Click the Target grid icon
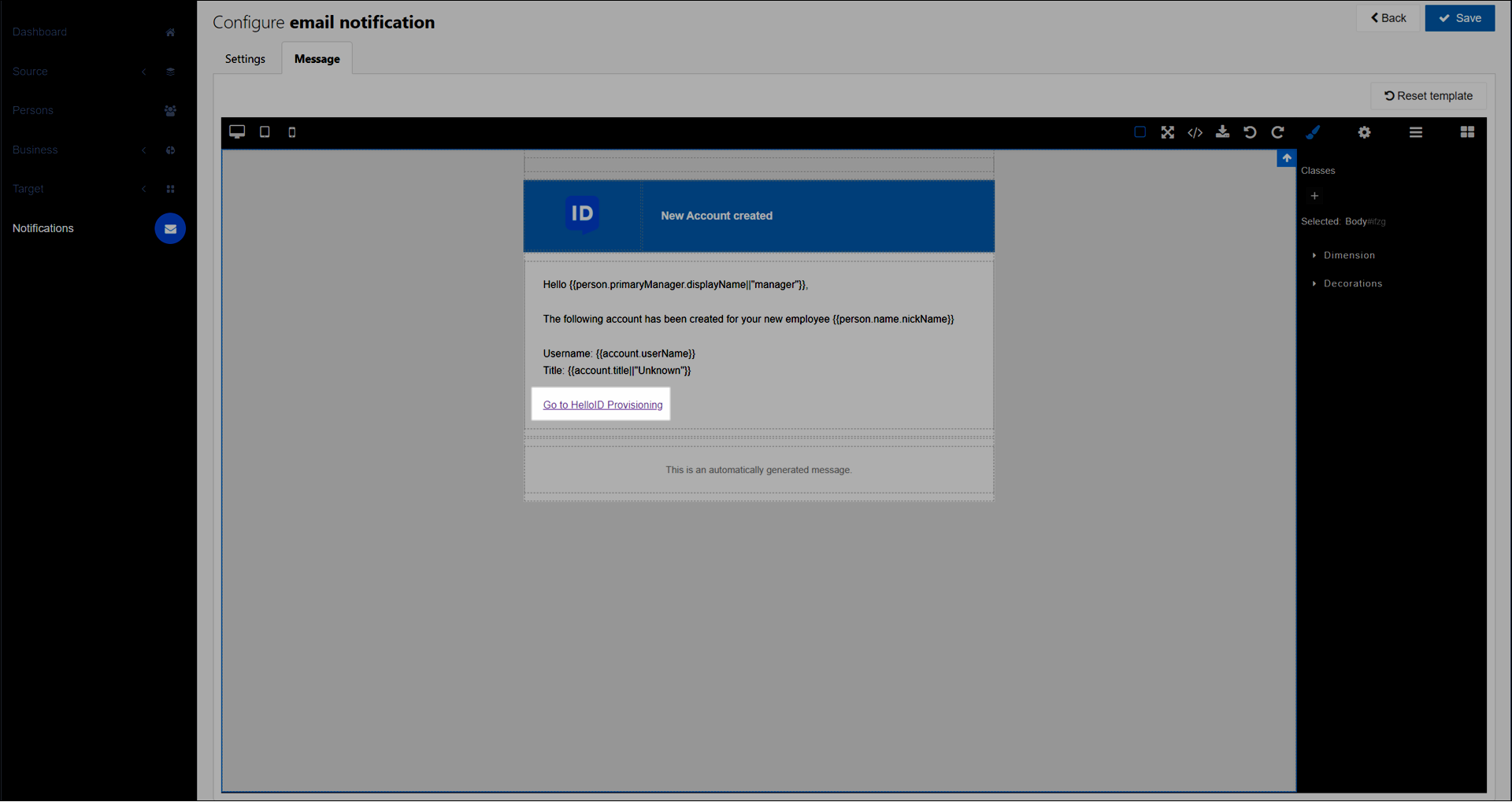The height and width of the screenshot is (802, 1512). point(170,190)
